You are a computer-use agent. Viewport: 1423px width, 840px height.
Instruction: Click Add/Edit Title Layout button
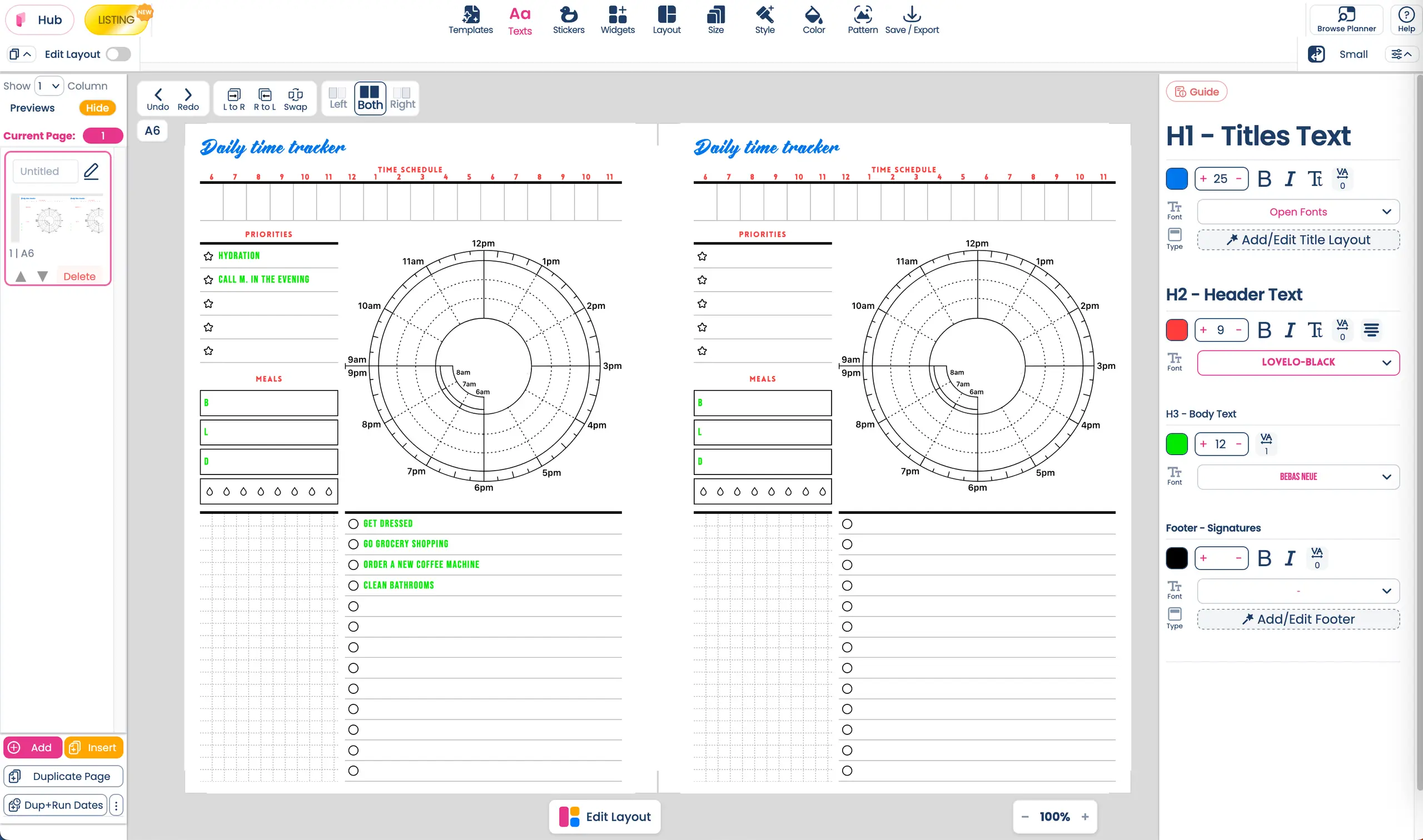[x=1298, y=240]
